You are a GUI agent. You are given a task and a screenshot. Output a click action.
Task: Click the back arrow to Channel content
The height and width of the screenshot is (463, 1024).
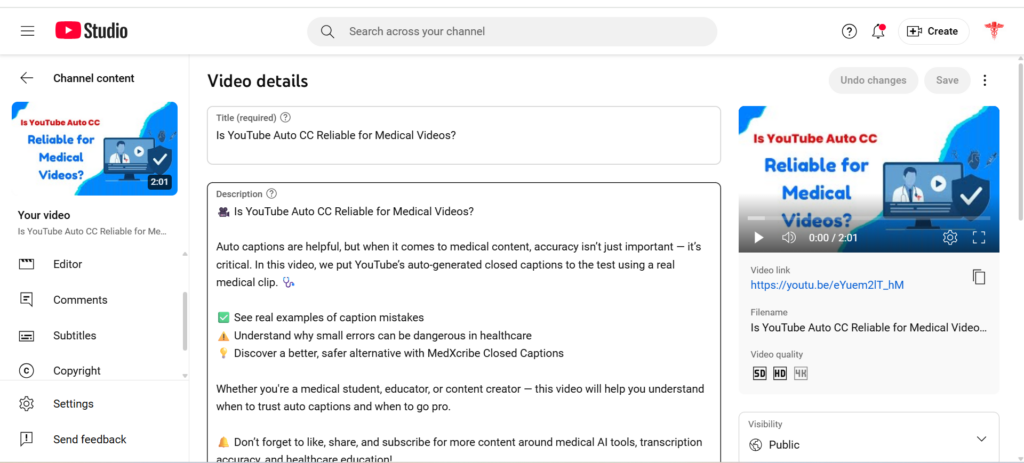pos(26,78)
